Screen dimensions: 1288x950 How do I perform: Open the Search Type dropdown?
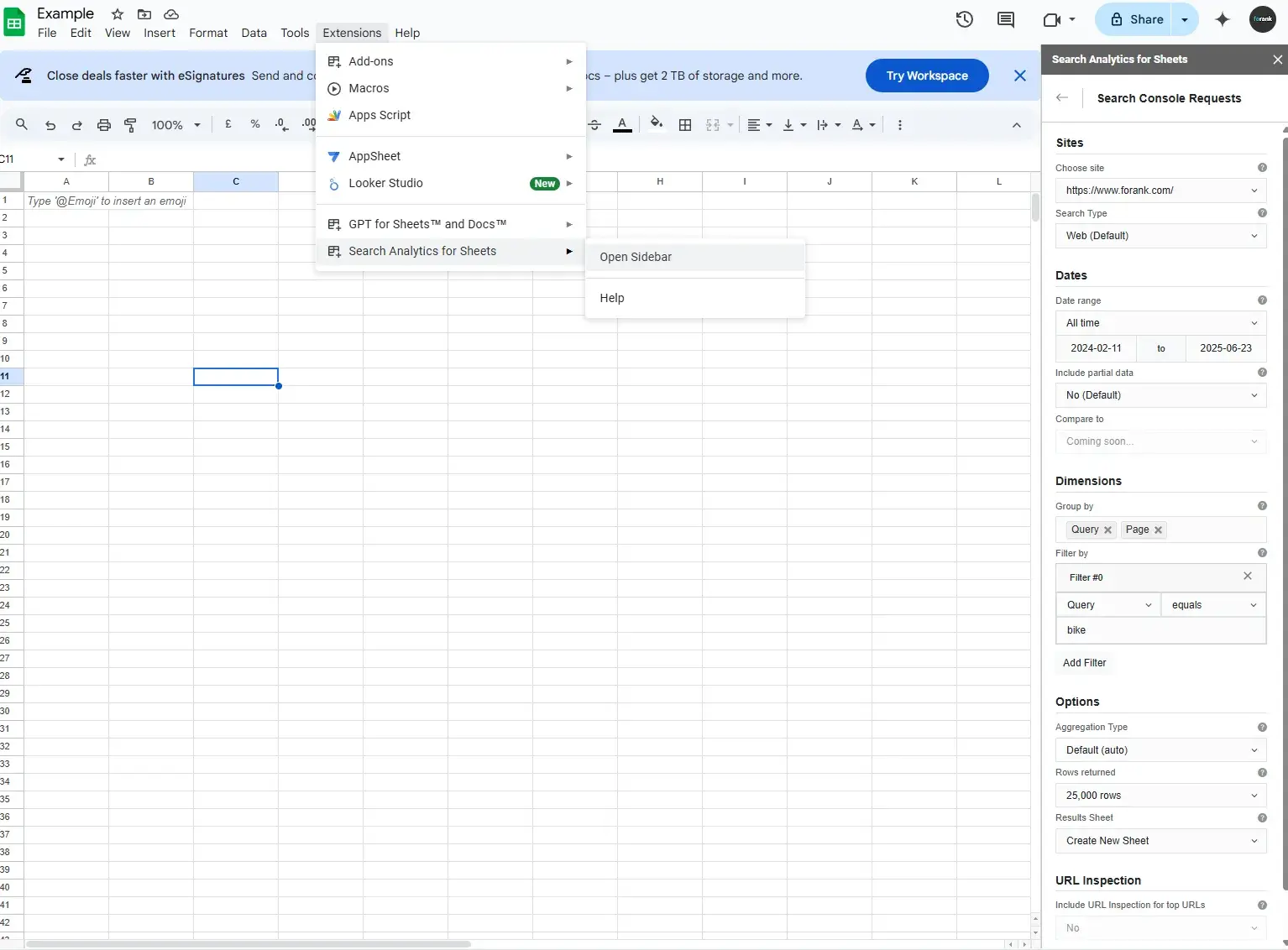point(1160,236)
